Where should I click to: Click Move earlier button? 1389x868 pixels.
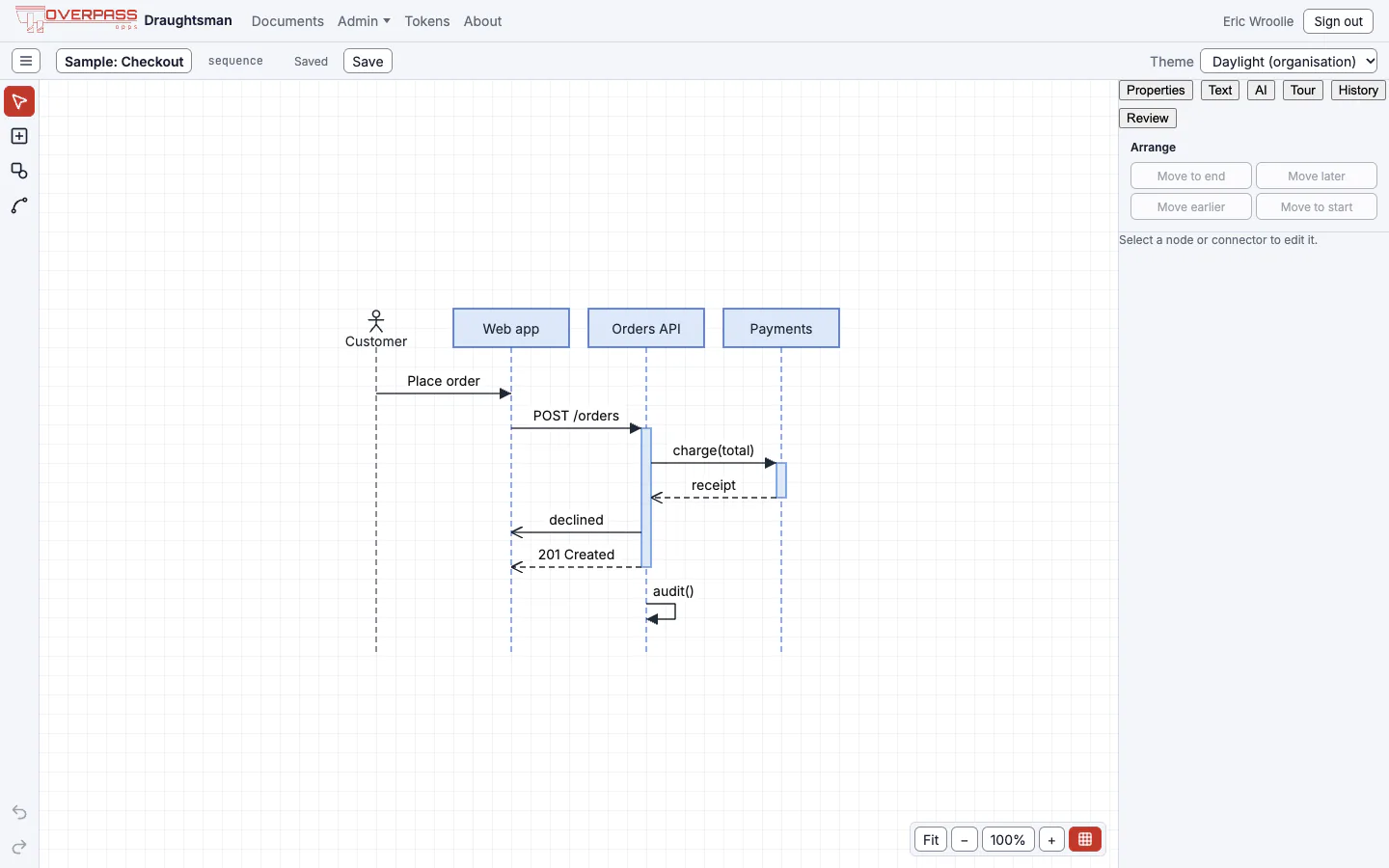(x=1191, y=206)
